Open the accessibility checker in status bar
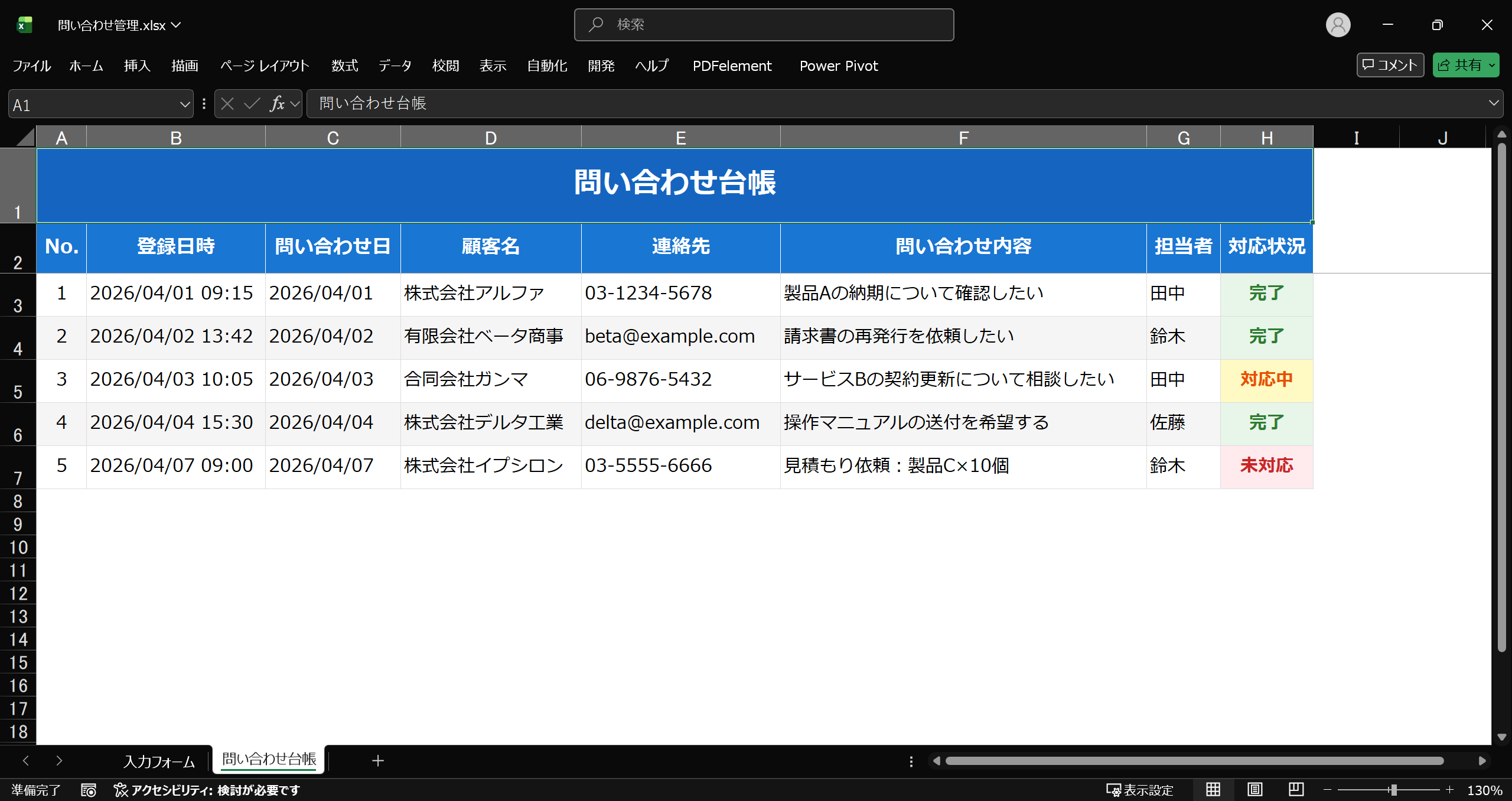Image resolution: width=1512 pixels, height=801 pixels. (207, 790)
